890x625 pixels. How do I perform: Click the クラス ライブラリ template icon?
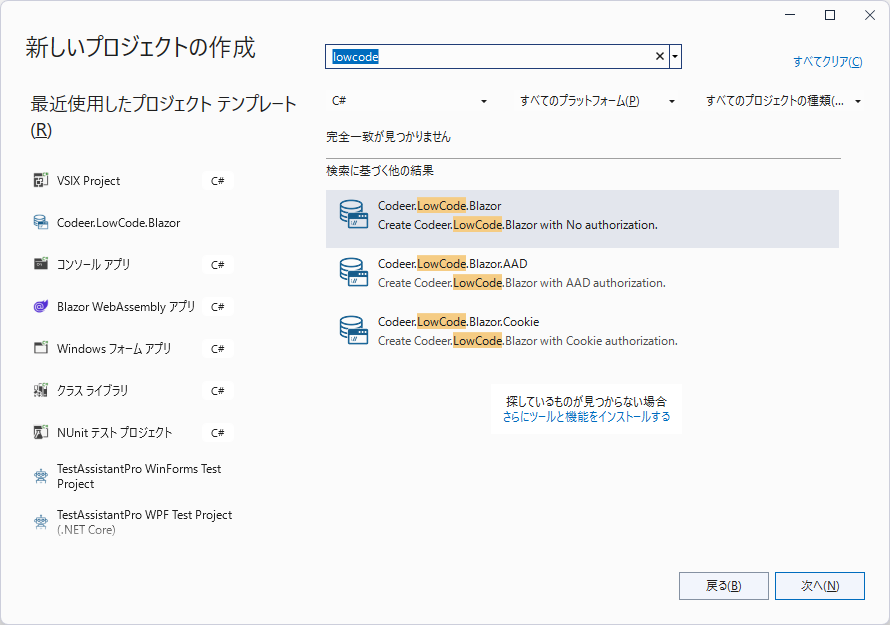click(x=41, y=391)
